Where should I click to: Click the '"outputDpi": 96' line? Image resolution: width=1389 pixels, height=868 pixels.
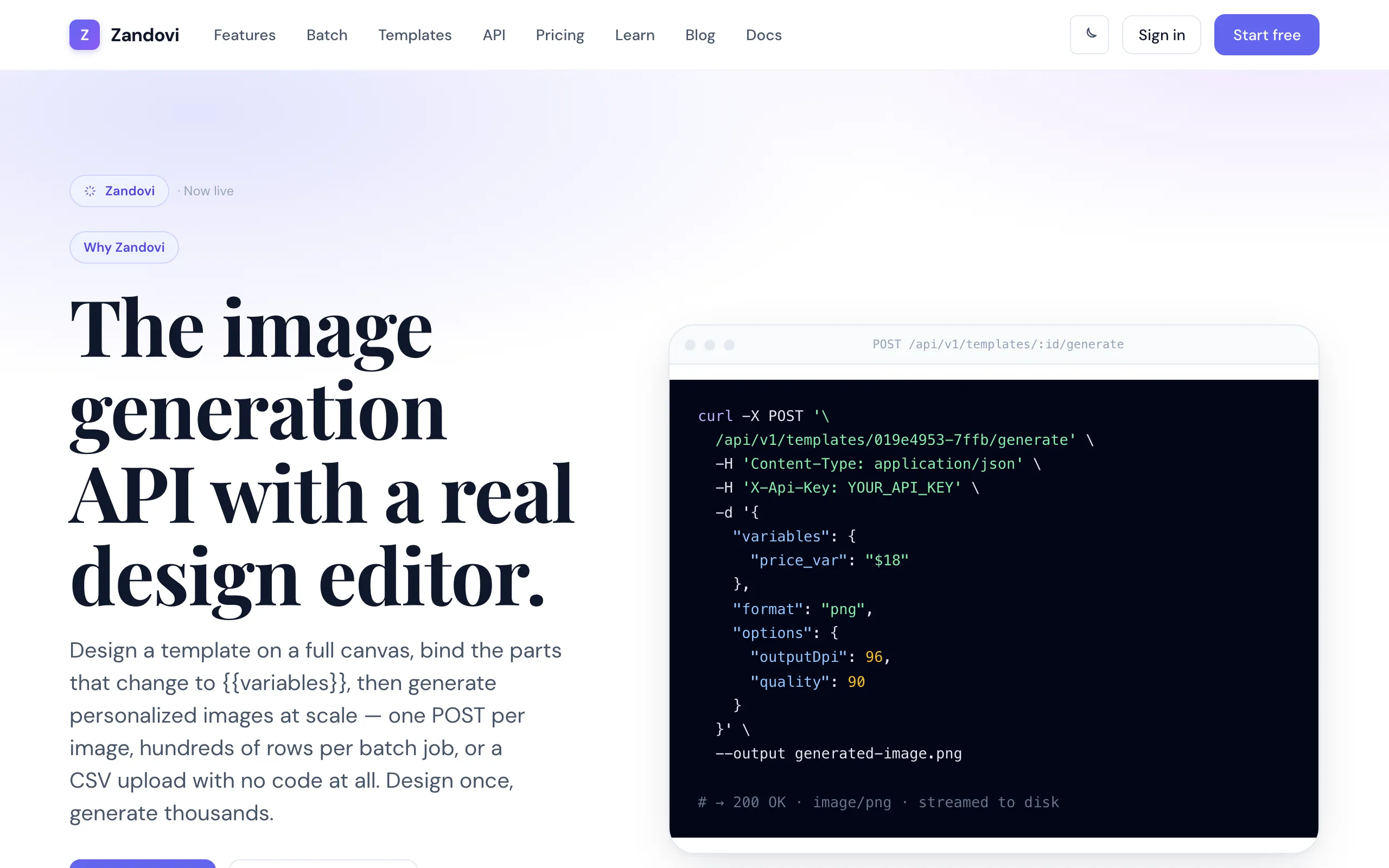pyautogui.click(x=820, y=657)
